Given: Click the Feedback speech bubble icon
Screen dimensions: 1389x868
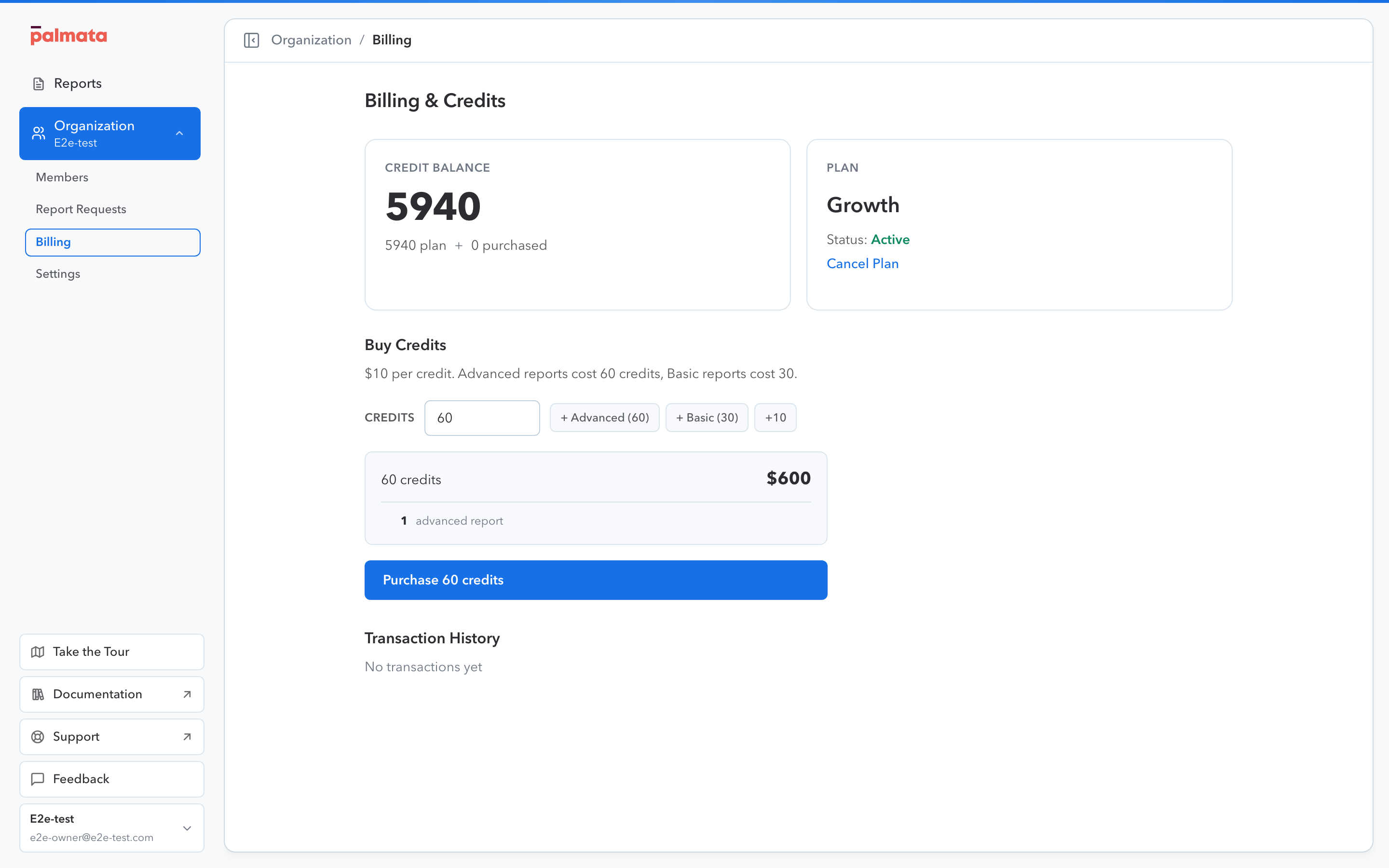Looking at the screenshot, I should [38, 779].
